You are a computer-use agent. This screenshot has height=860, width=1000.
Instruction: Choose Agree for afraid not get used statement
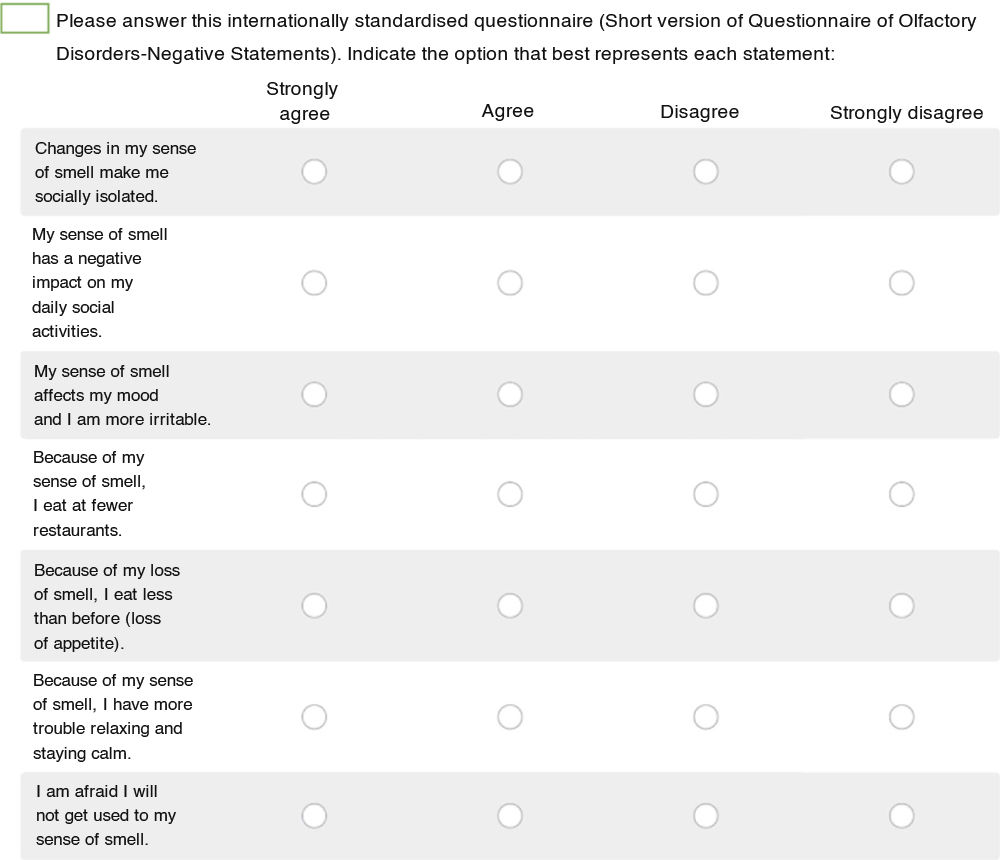coord(510,816)
